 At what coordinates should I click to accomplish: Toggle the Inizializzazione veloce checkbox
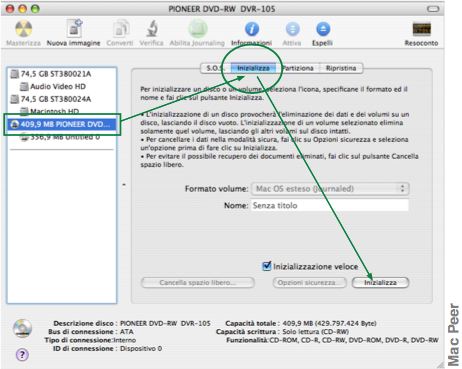click(x=267, y=266)
